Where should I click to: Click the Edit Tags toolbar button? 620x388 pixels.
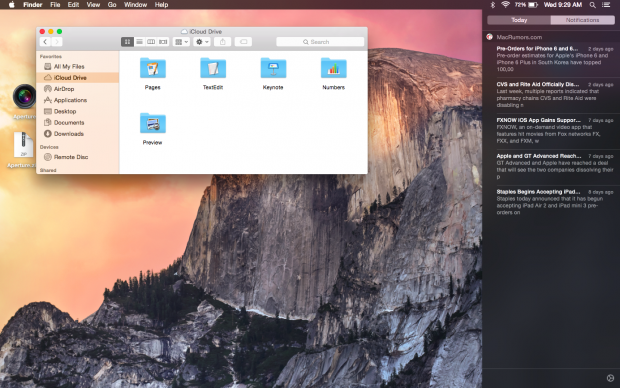click(x=243, y=42)
